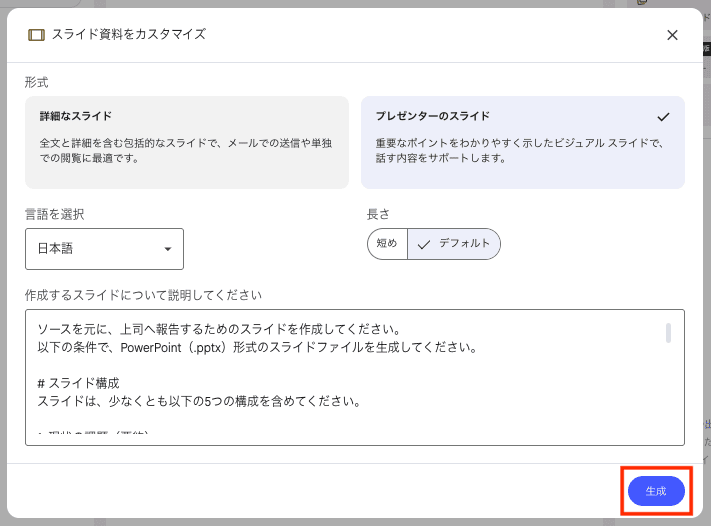Click the slide deck icon beside the dialog title

point(36,35)
